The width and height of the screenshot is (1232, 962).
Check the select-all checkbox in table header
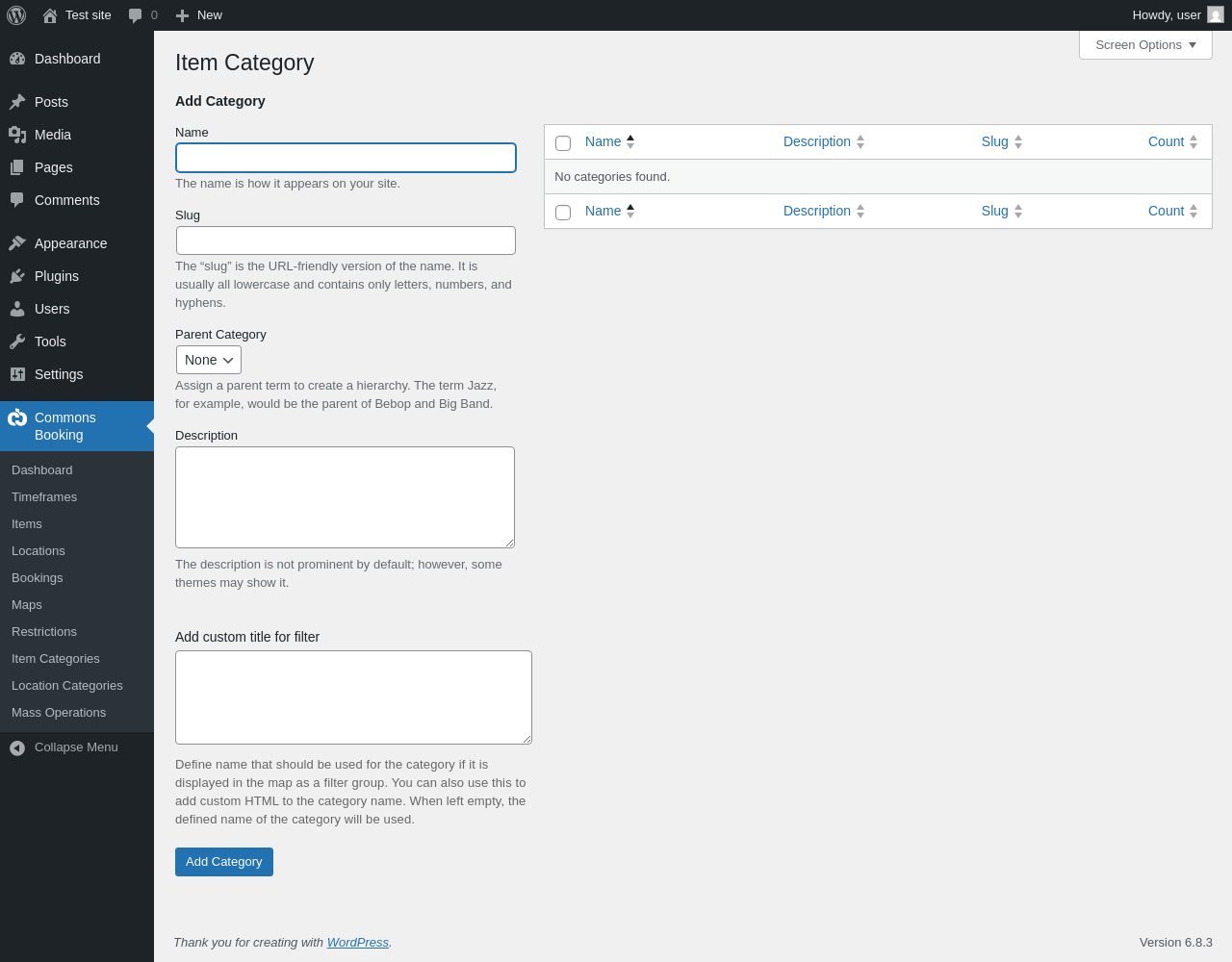(563, 143)
